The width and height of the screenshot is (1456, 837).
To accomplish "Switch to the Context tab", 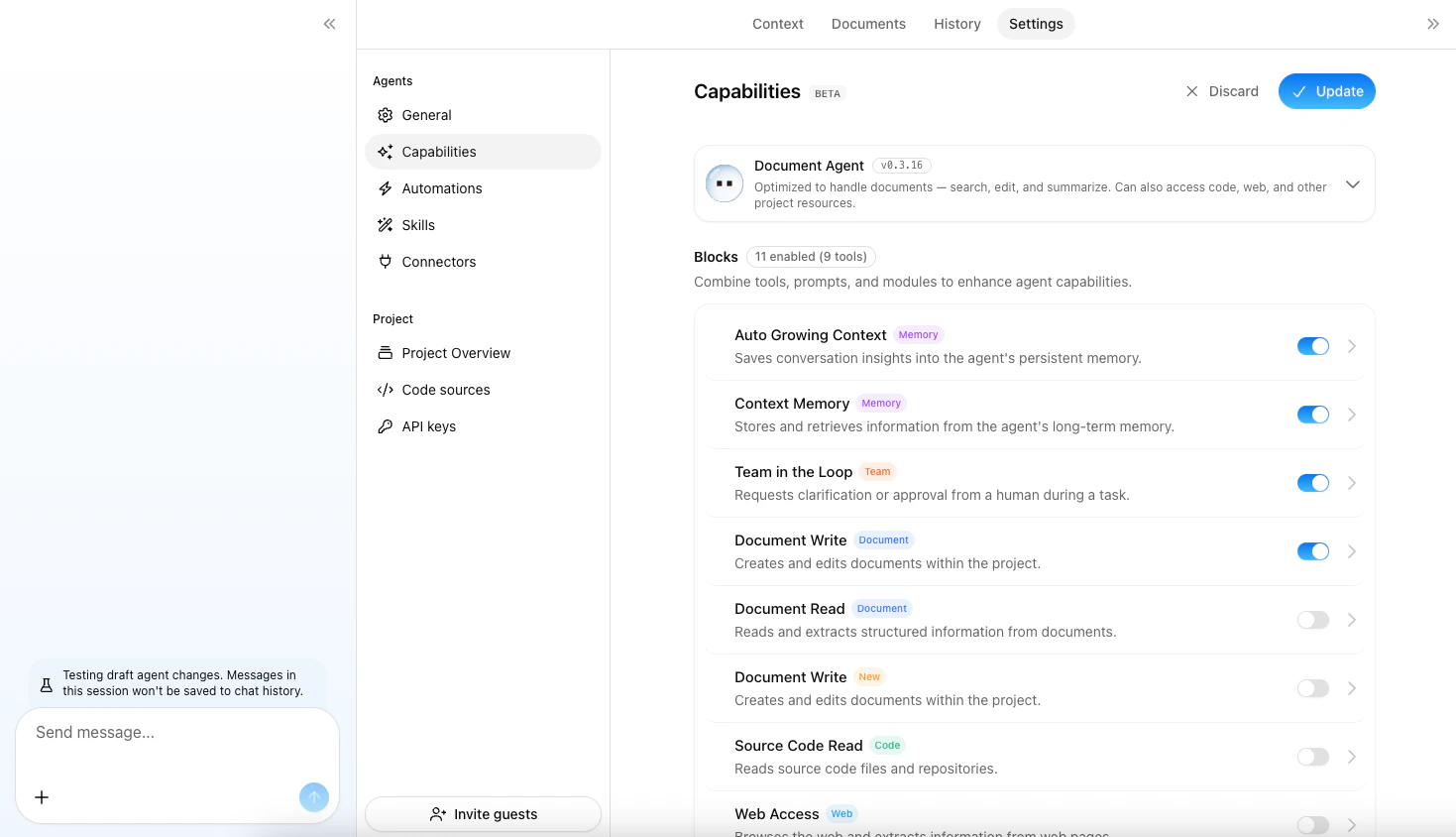I will pos(778,24).
